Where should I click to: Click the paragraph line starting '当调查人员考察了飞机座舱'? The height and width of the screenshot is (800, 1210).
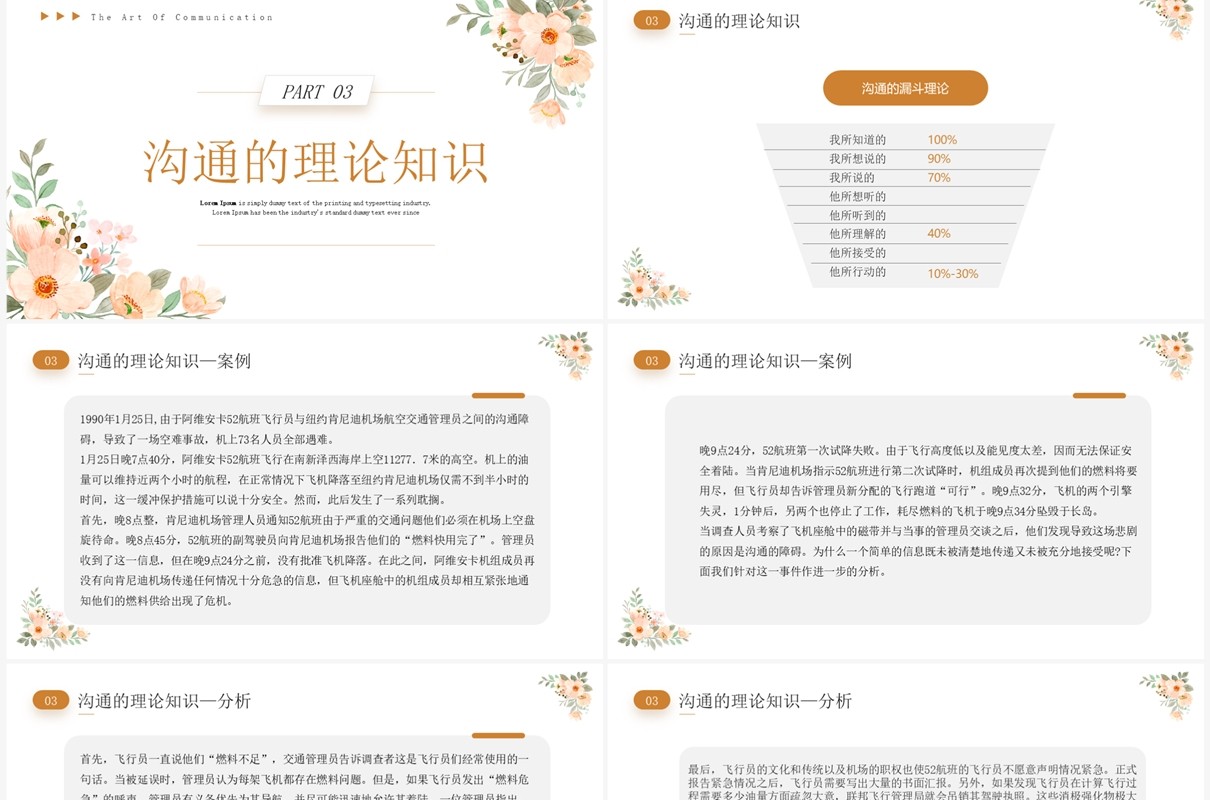(918, 531)
